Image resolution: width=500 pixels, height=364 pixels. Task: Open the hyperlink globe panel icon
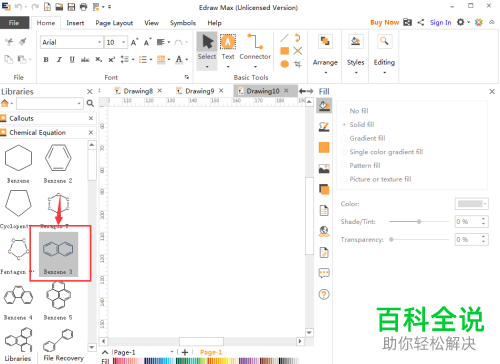click(x=324, y=231)
